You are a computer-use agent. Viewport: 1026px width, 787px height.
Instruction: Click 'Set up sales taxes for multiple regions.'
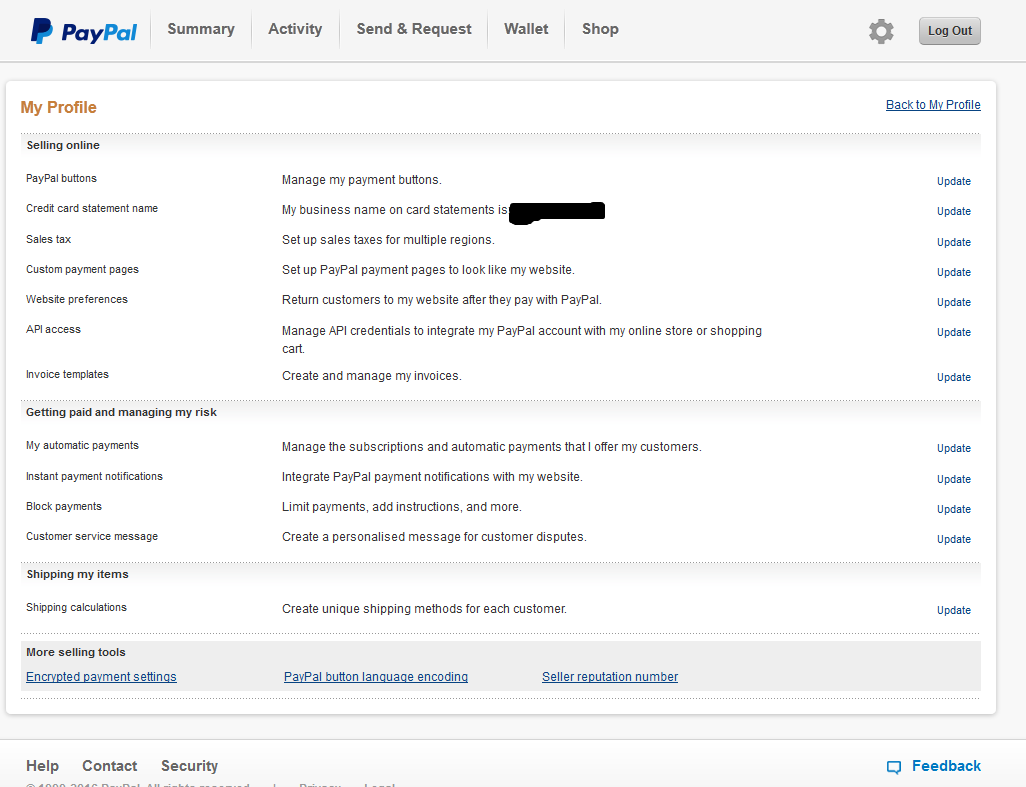[x=388, y=240]
